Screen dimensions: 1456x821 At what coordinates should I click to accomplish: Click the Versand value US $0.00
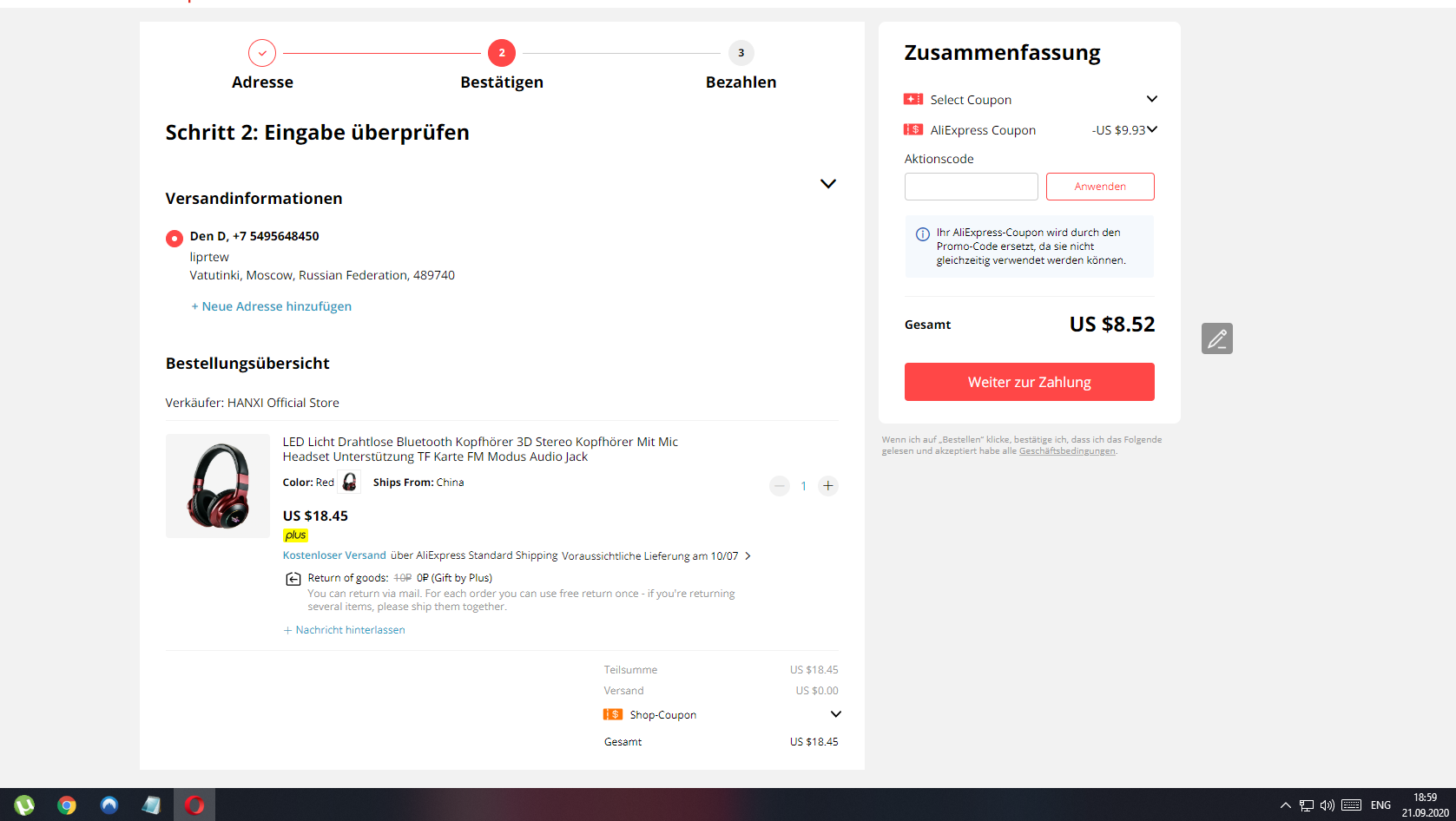817,691
